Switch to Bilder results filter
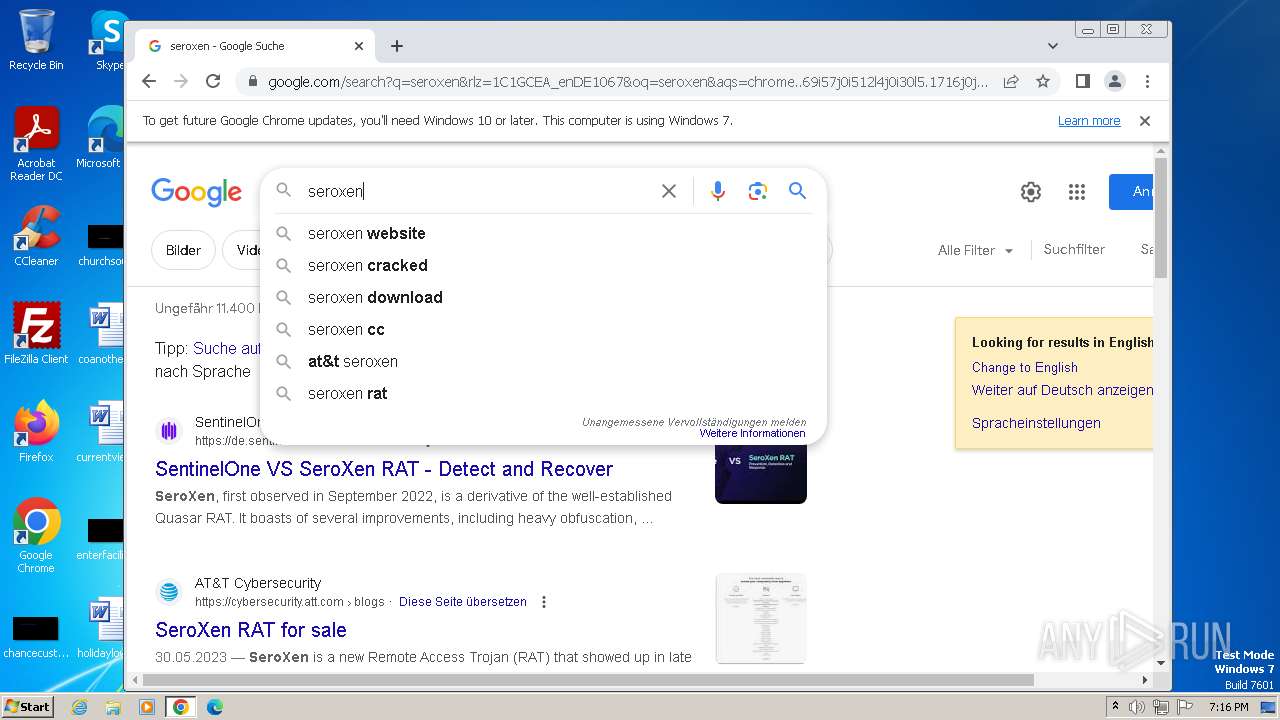Image resolution: width=1280 pixels, height=720 pixels. click(x=184, y=250)
